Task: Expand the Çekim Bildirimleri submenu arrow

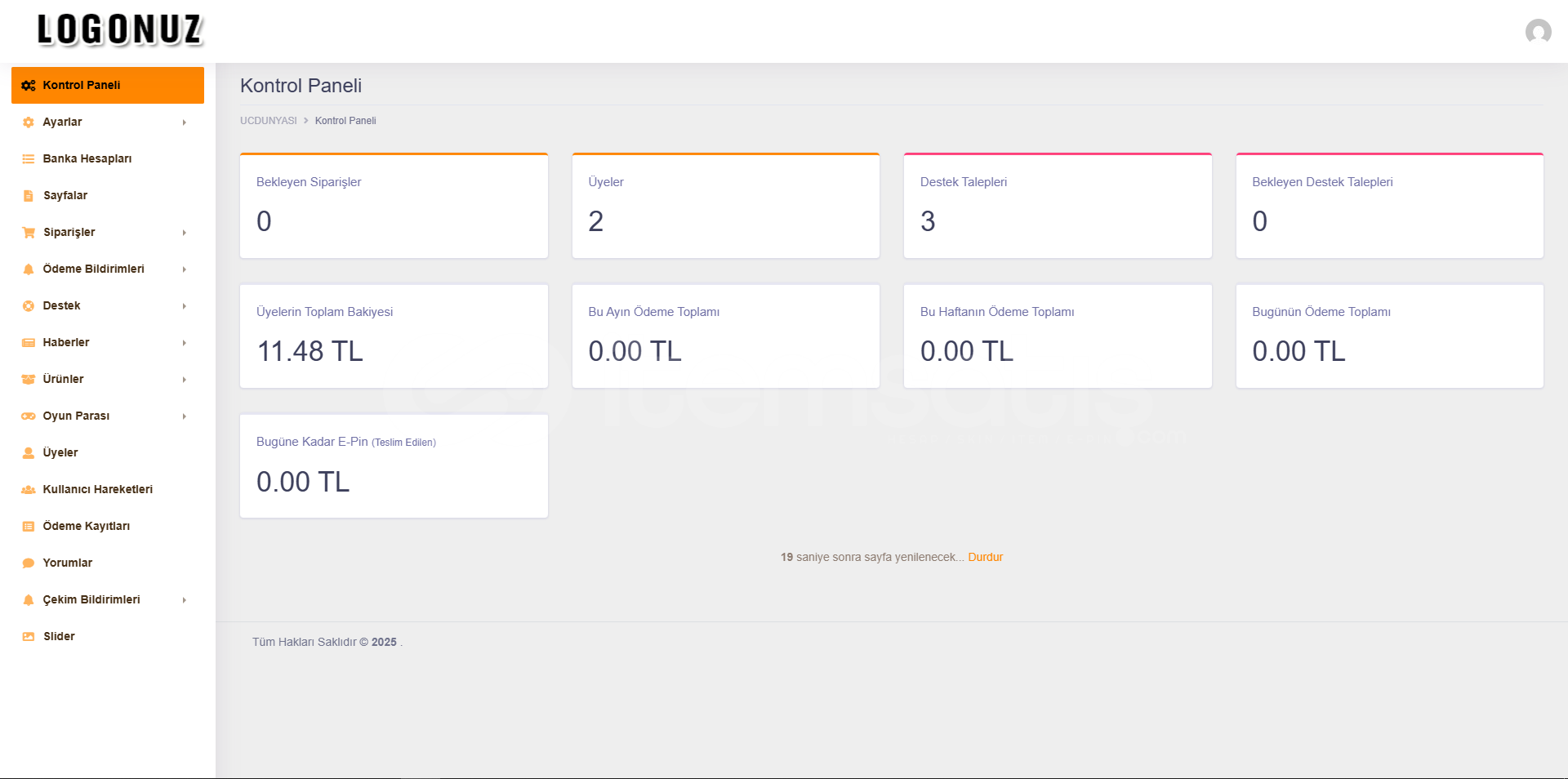Action: coord(185,600)
